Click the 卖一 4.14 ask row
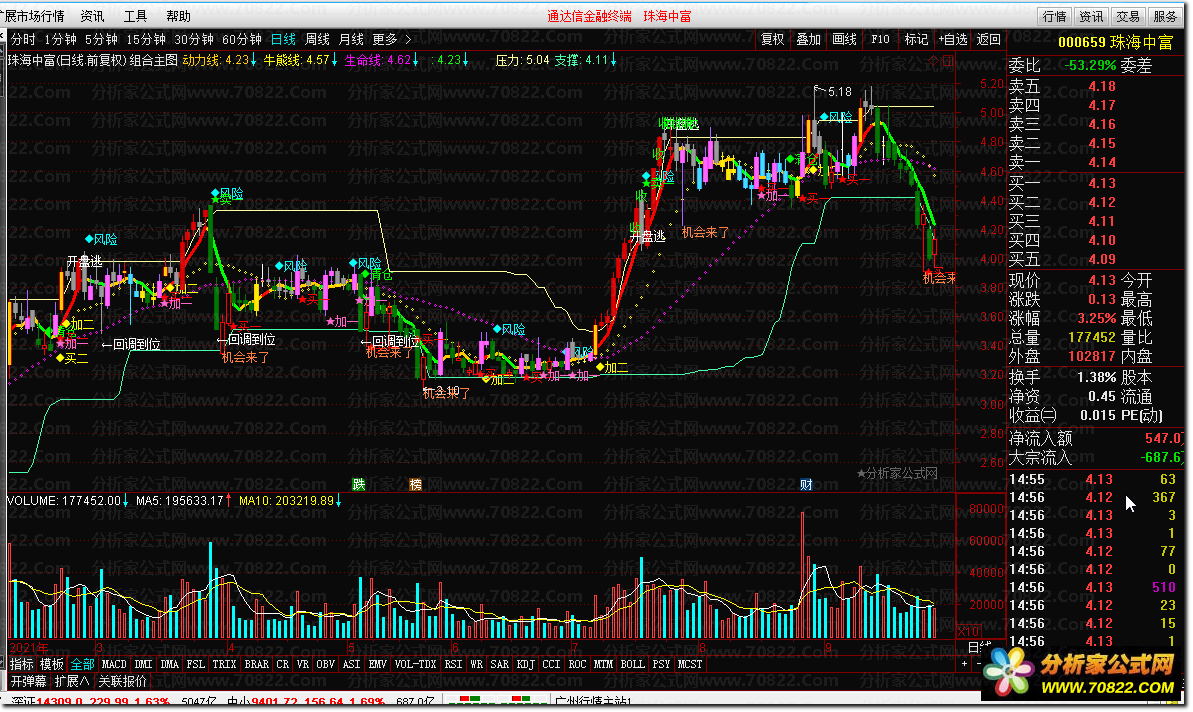Image resolution: width=1193 pixels, height=712 pixels. coord(1095,162)
